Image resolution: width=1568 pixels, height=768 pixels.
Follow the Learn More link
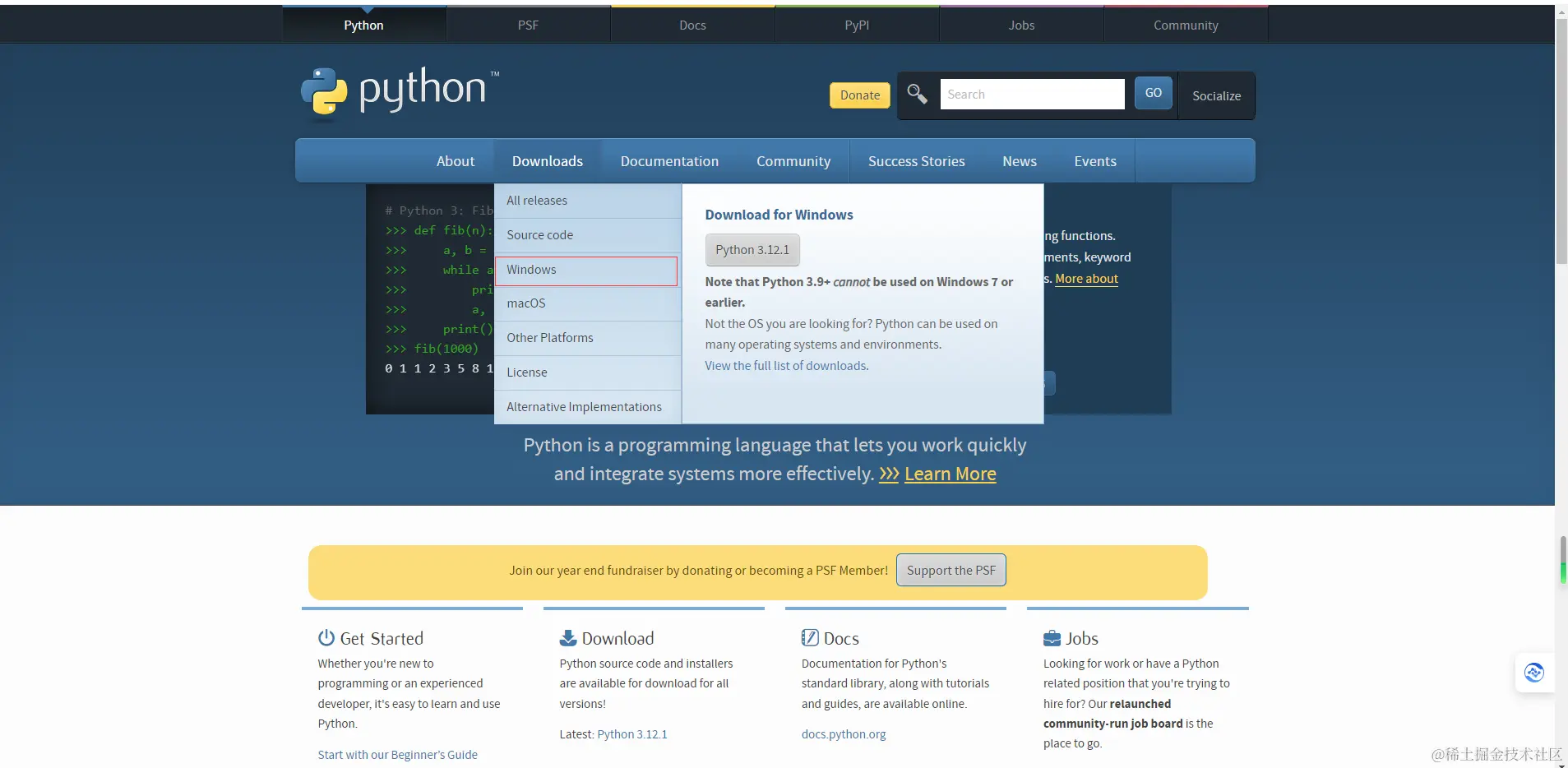pyautogui.click(x=951, y=474)
